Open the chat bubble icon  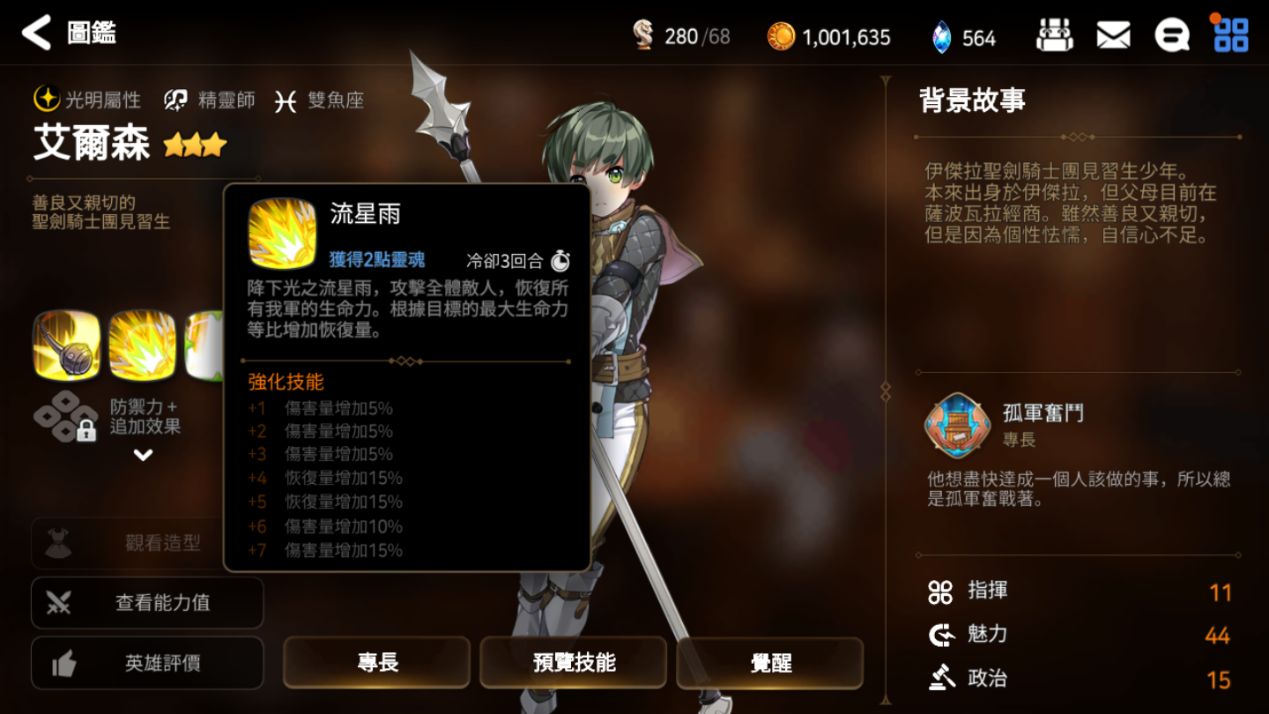(1171, 36)
